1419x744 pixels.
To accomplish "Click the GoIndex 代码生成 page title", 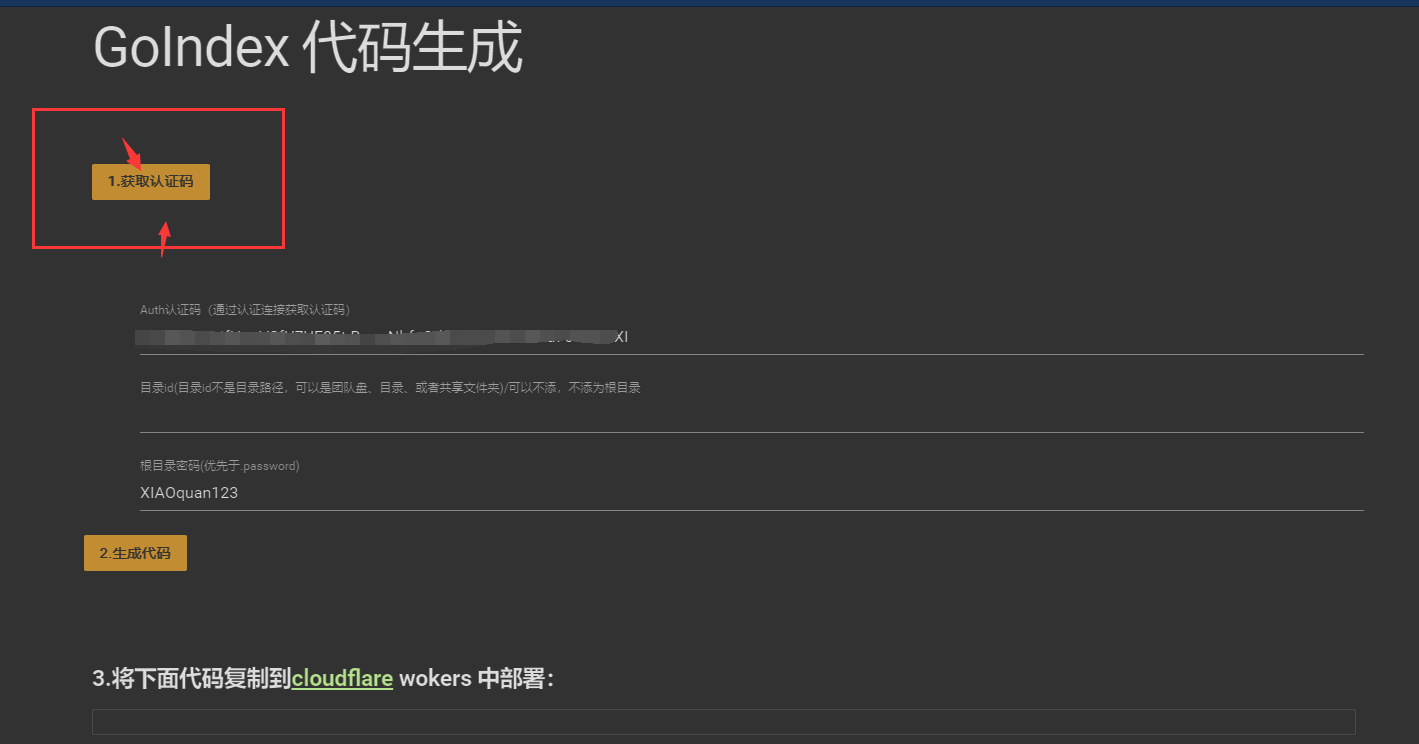I will [x=307, y=48].
